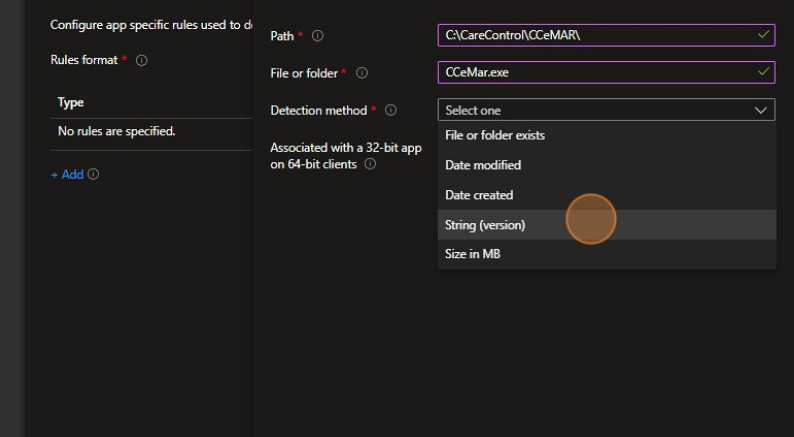Click the 'Select one' text in Detection method
Image resolution: width=794 pixels, height=437 pixels.
473,110
